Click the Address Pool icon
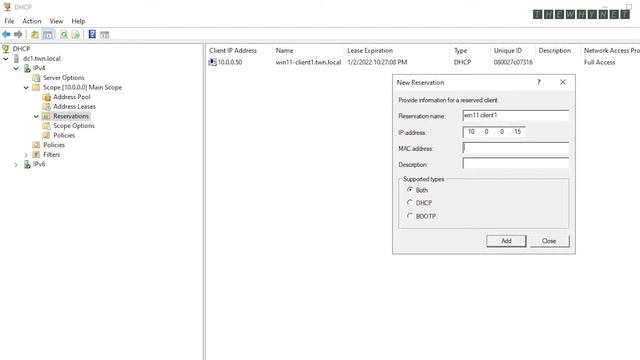640x360 pixels. (47, 97)
